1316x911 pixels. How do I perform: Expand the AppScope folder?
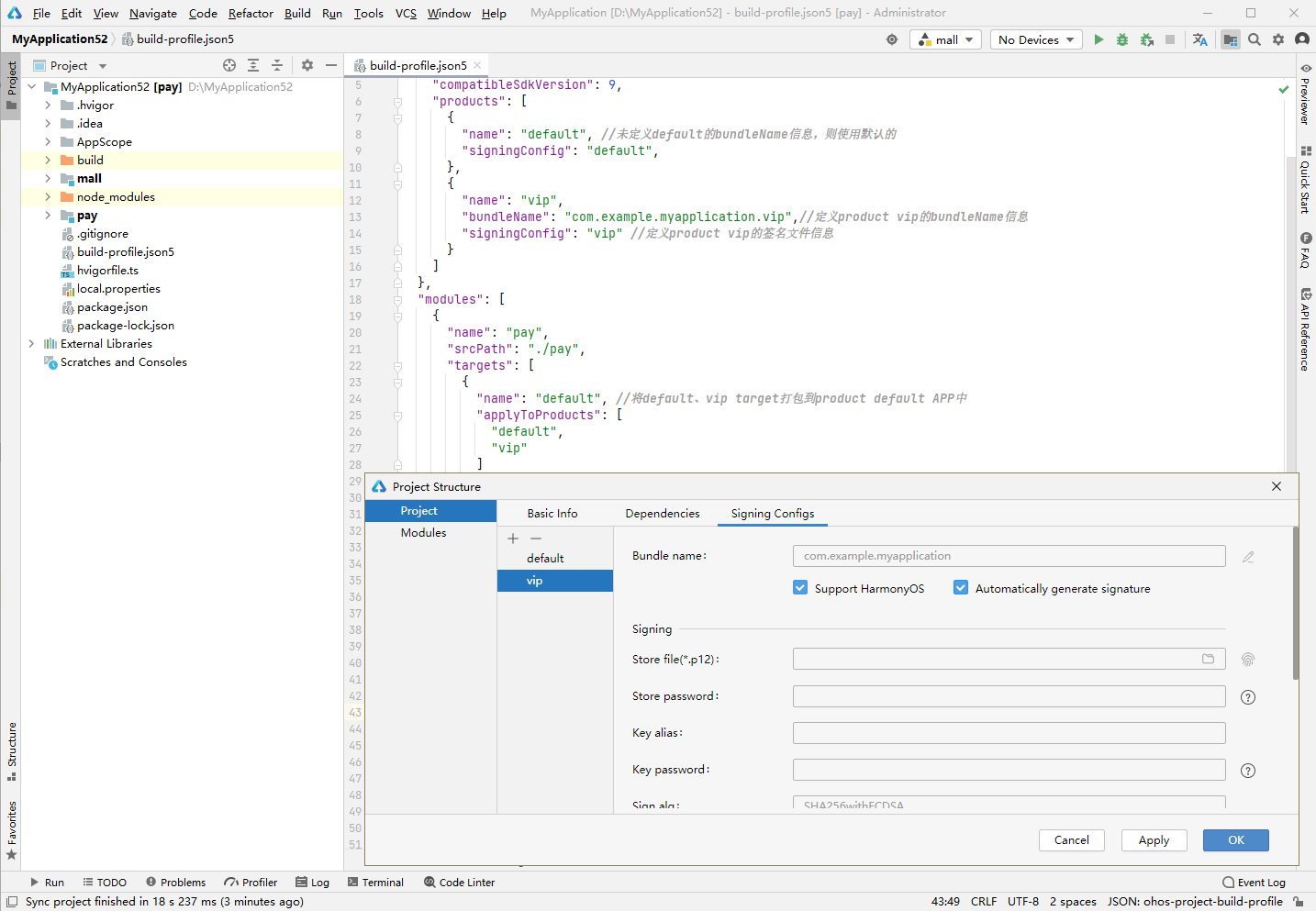(x=48, y=142)
